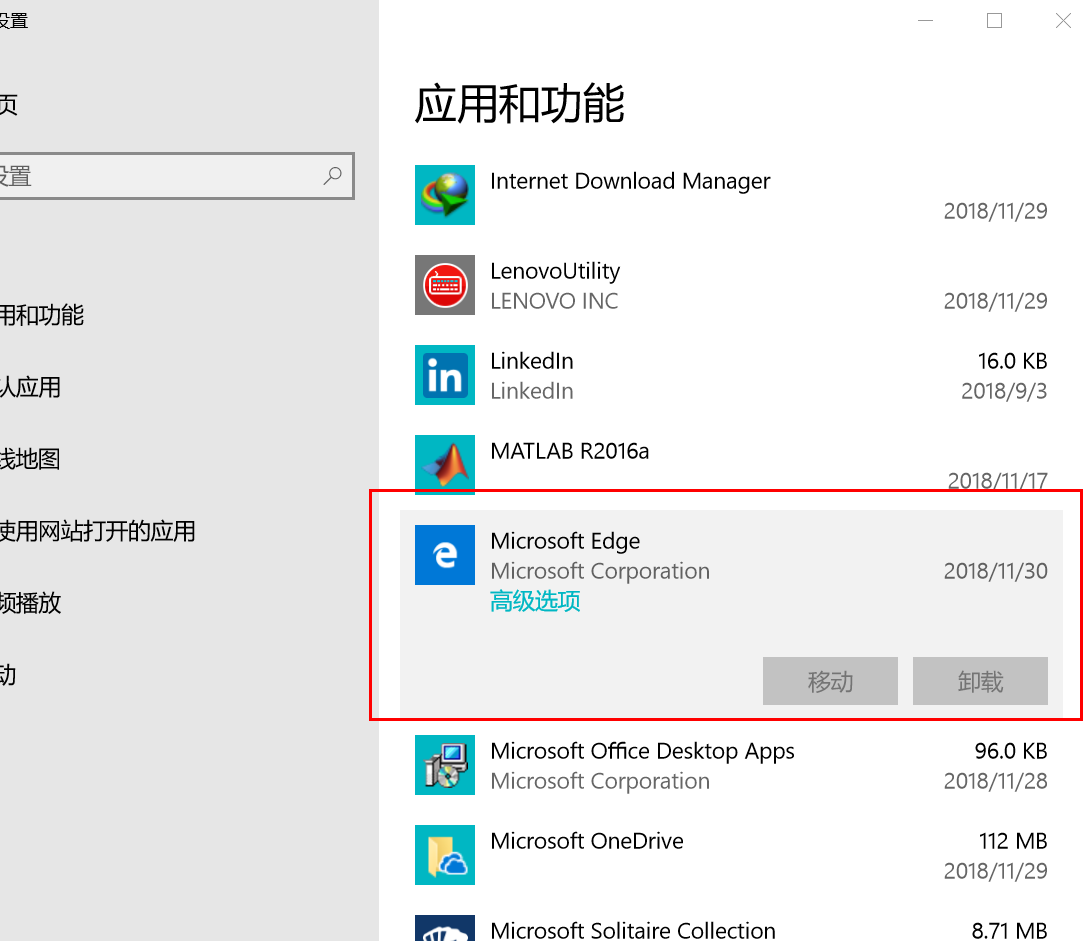Click the 卸载 button for Microsoft Edge

tap(980, 681)
